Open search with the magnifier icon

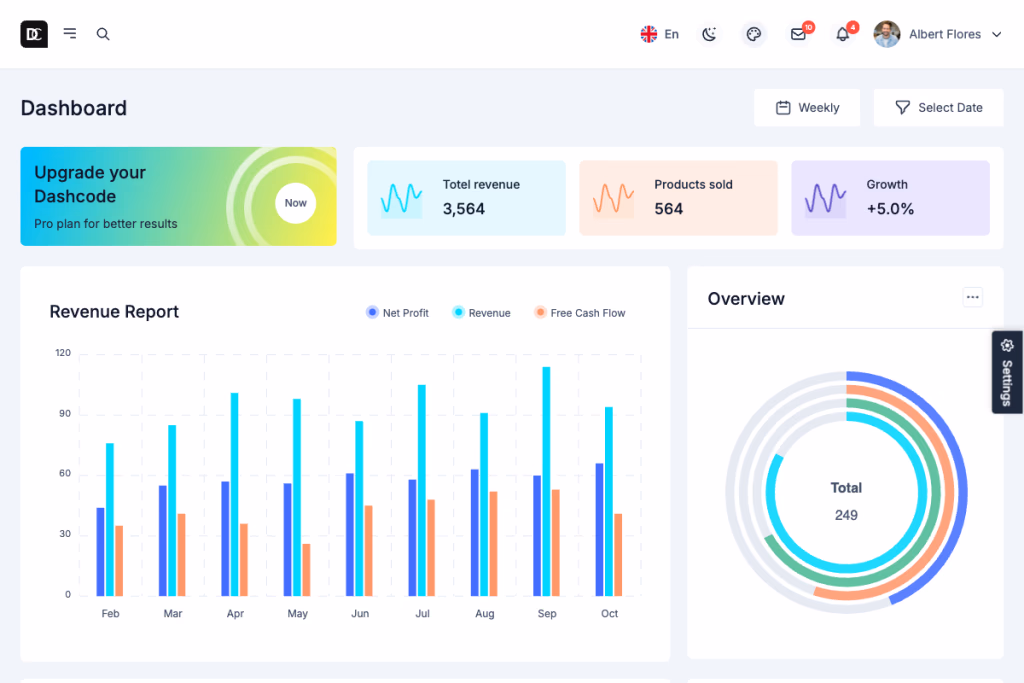pos(103,34)
